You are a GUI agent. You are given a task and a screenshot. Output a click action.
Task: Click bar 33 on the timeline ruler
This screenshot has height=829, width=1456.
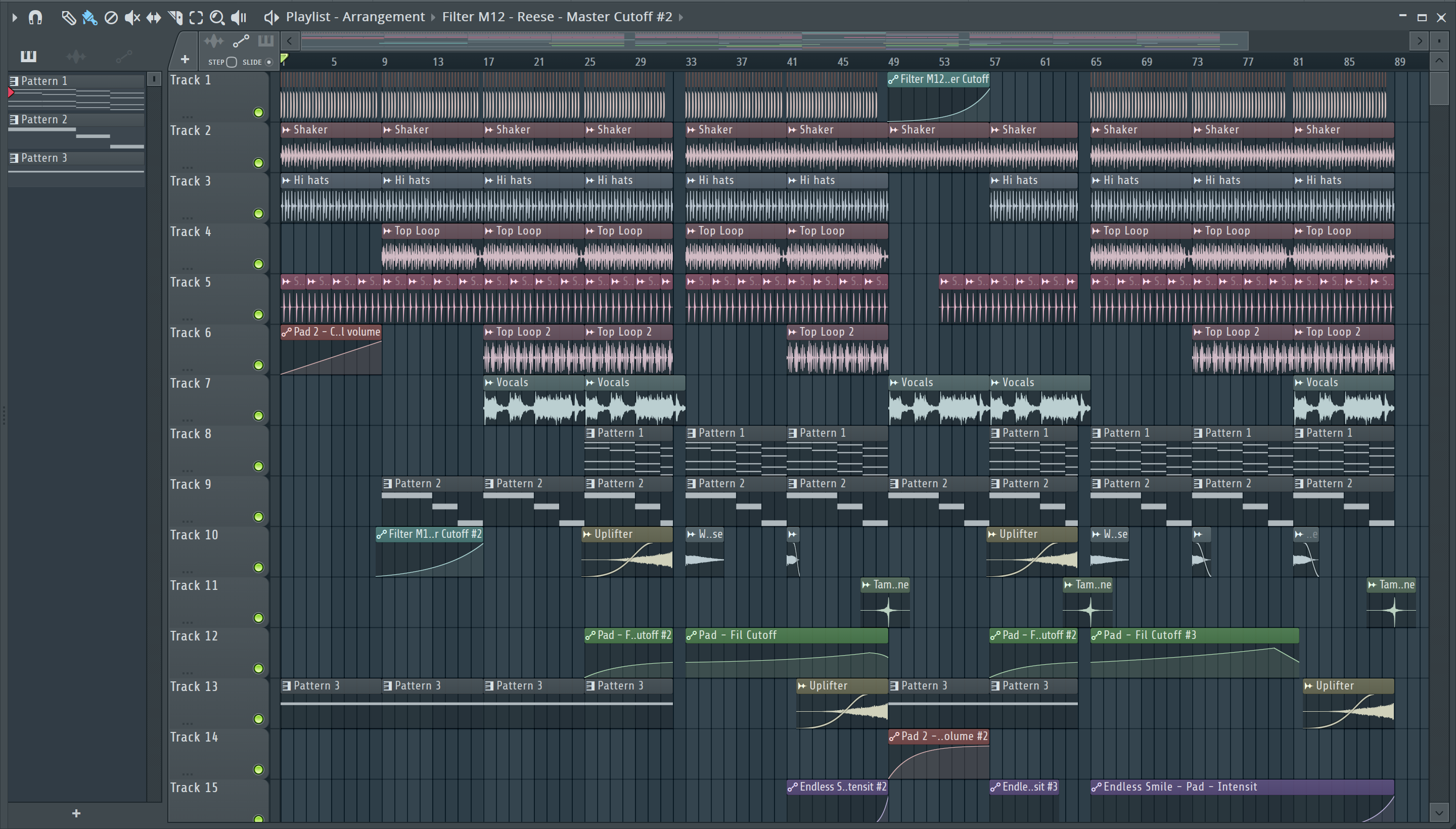[691, 62]
